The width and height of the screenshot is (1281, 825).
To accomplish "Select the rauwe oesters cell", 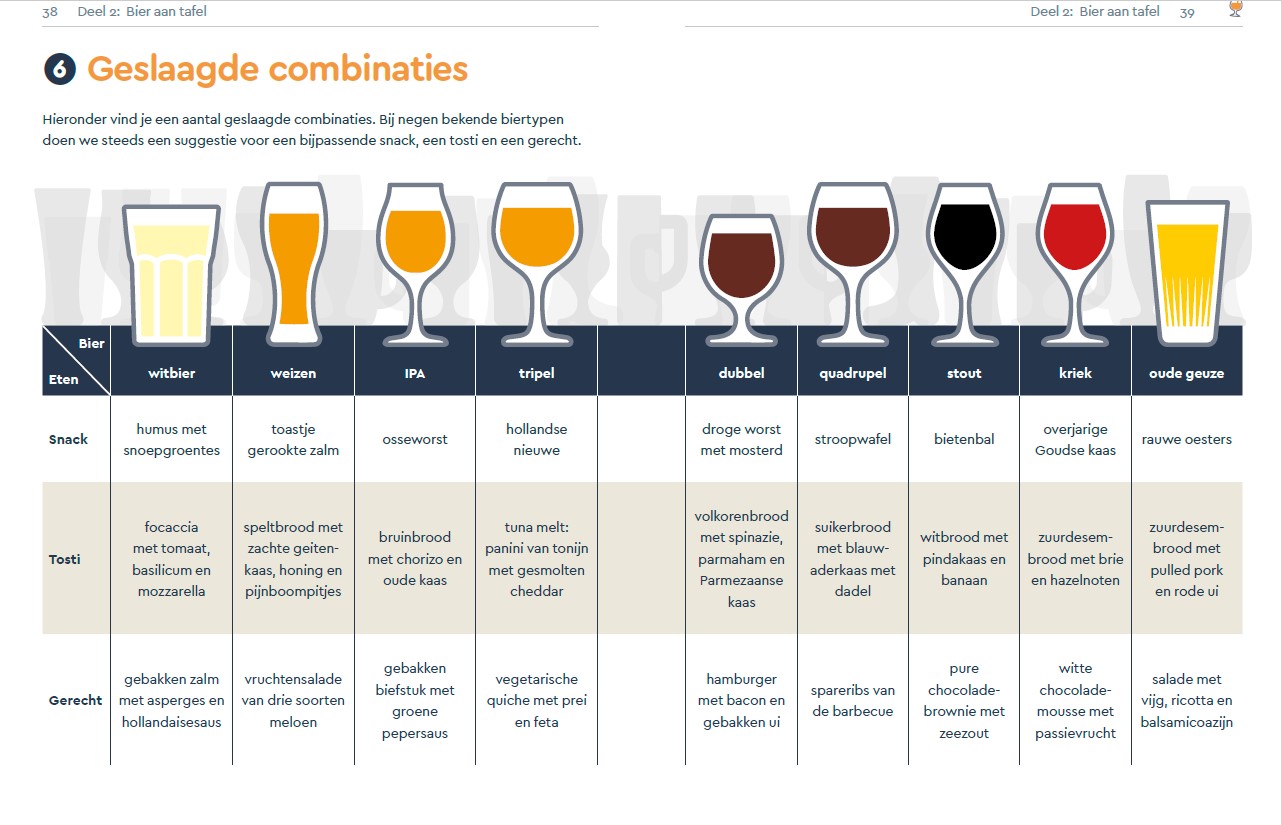I will [1187, 439].
